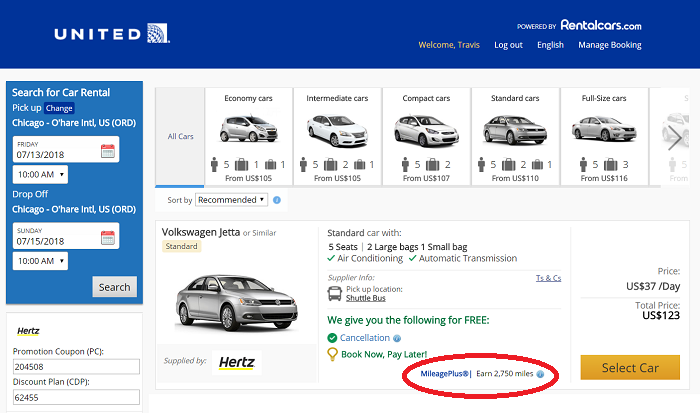
Task: Click the drop-off date field 07/15/2018
Action: pos(66,236)
